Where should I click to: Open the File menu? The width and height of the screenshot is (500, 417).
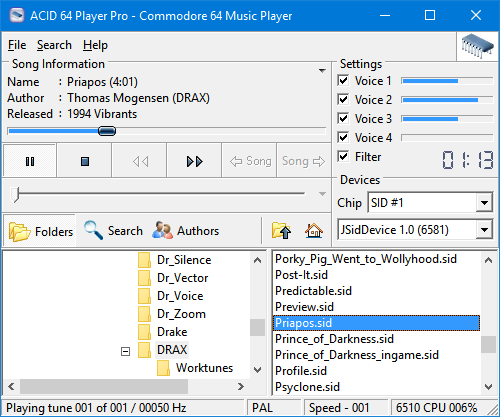[x=17, y=45]
